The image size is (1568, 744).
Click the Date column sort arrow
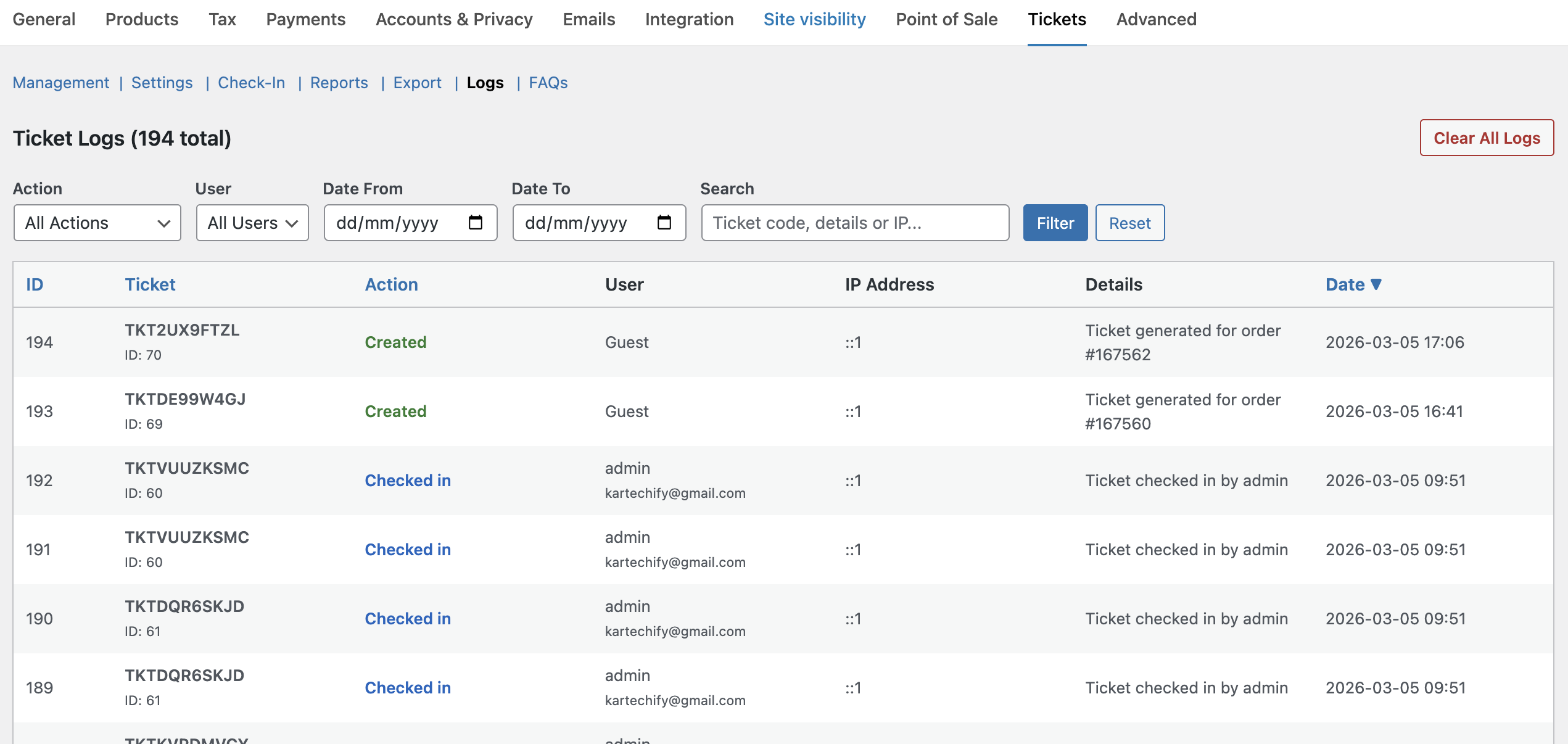click(x=1376, y=284)
